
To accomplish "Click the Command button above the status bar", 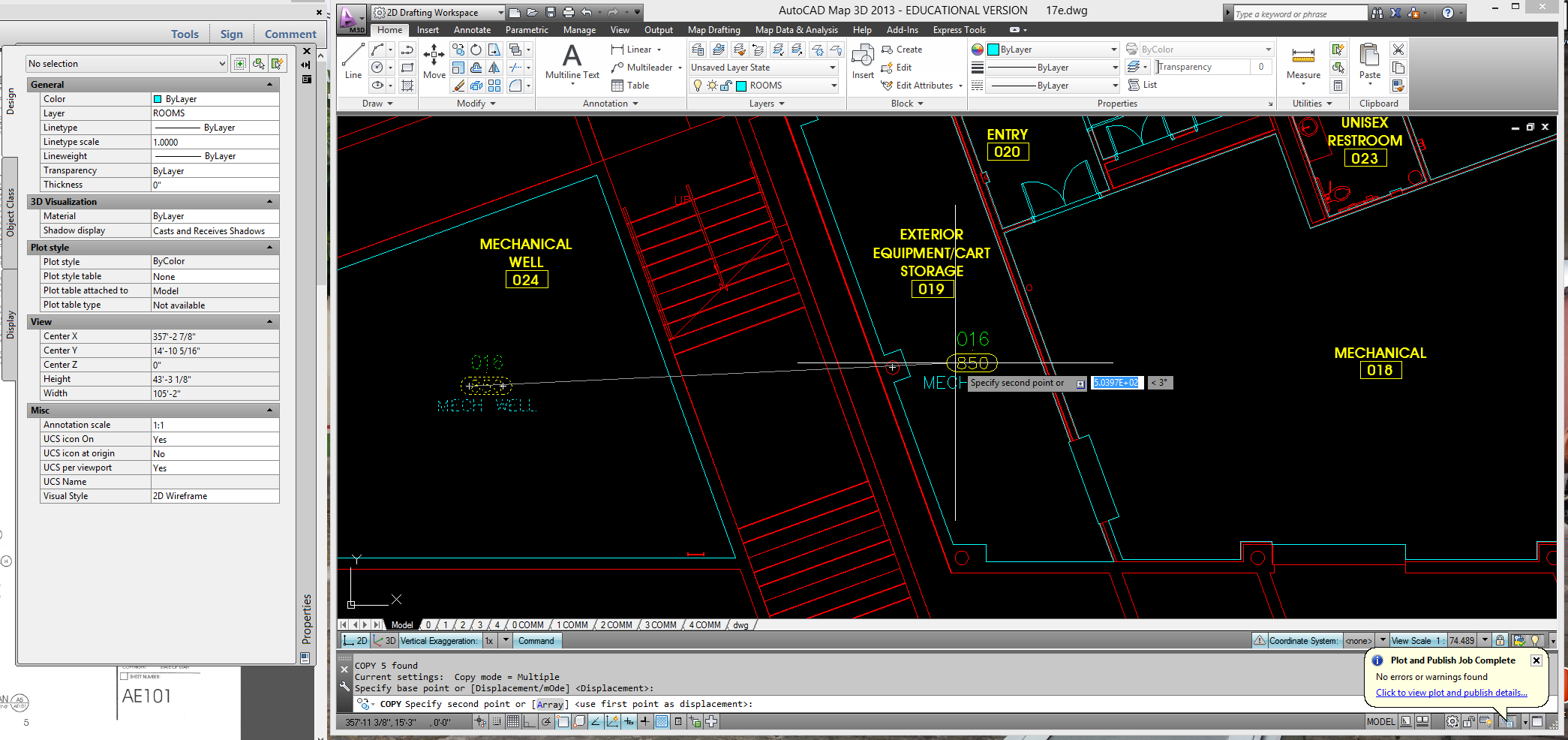I will [536, 640].
